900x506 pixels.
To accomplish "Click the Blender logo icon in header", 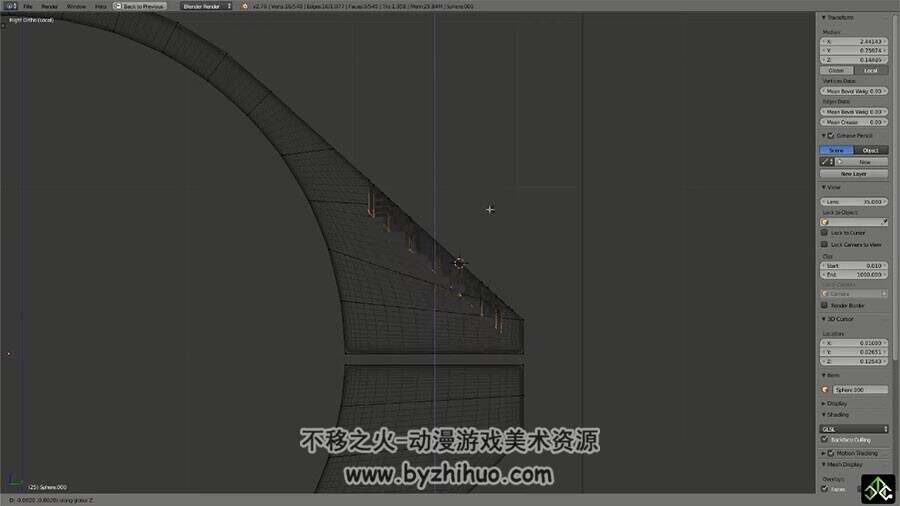I will (x=244, y=6).
